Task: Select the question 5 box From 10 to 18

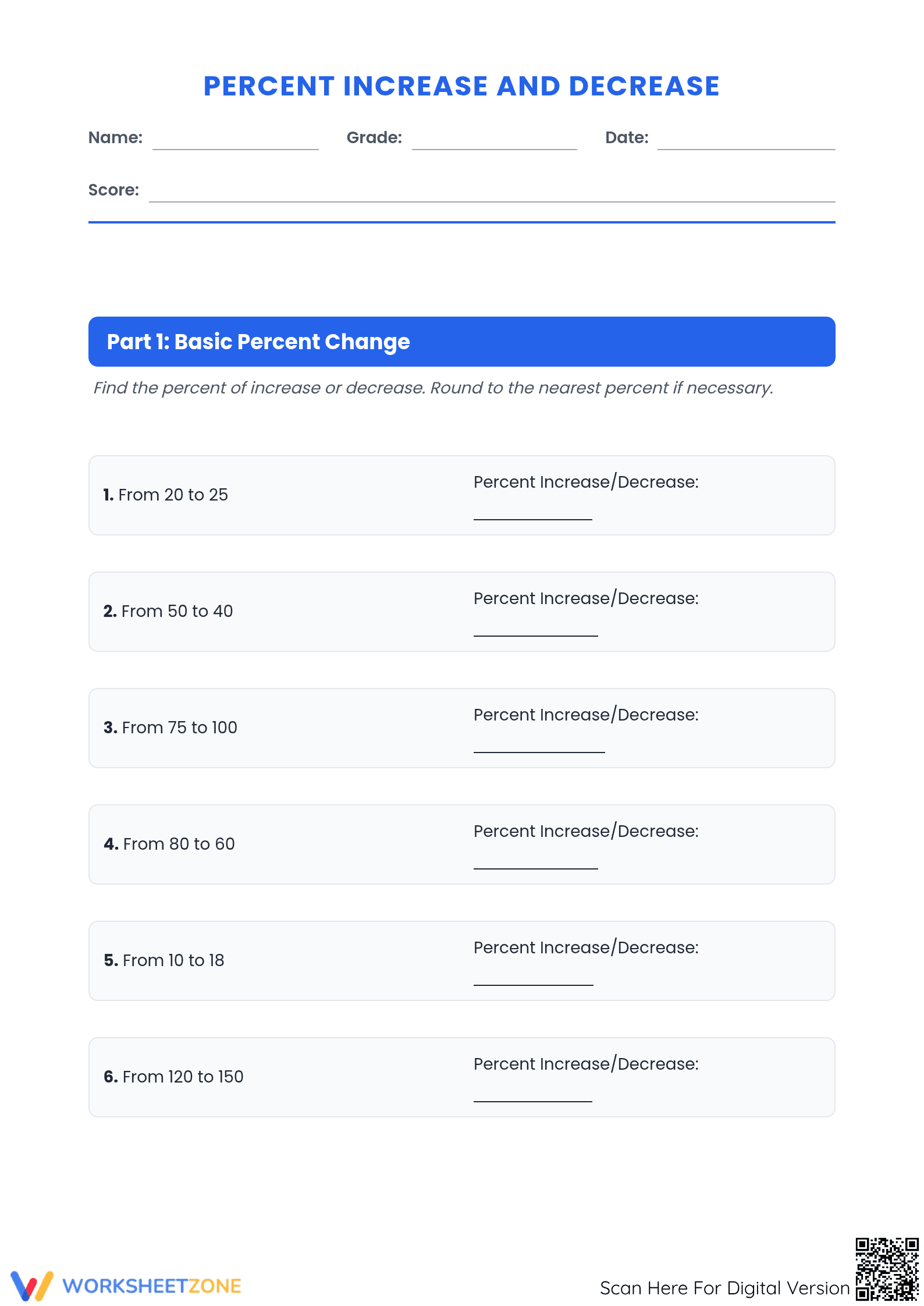Action: tap(462, 961)
